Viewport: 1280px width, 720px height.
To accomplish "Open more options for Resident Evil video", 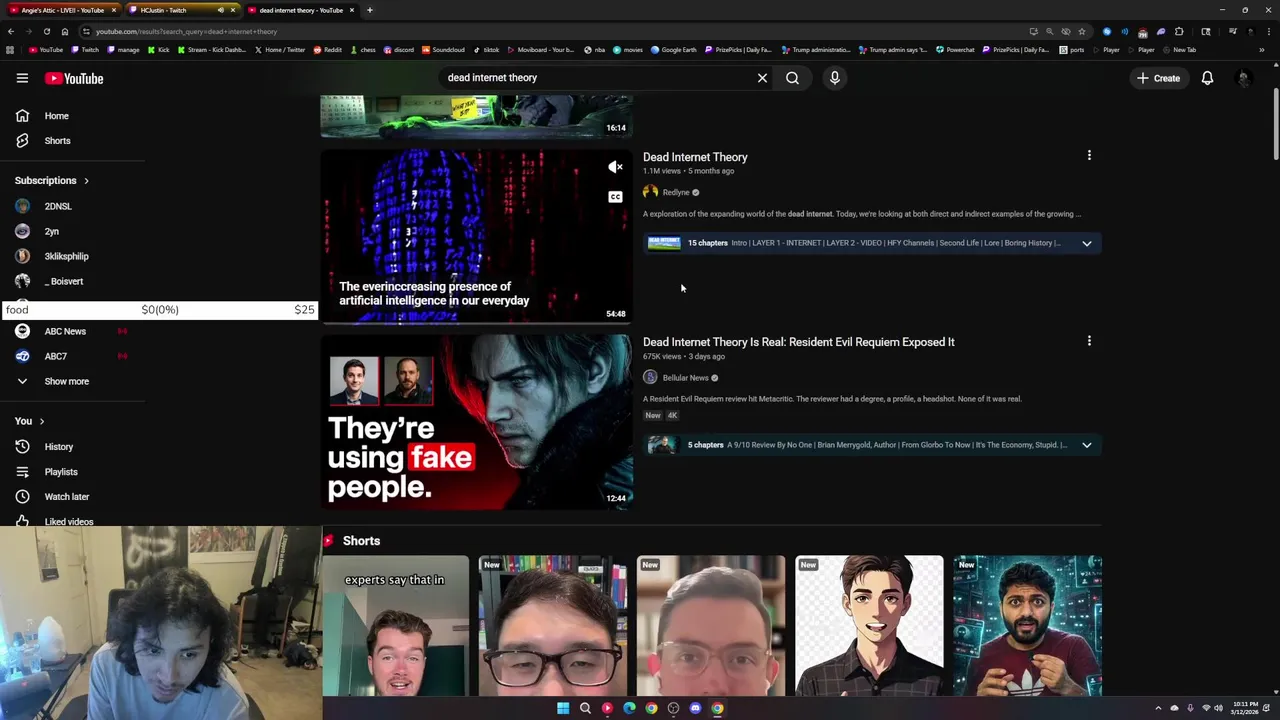I will [1089, 341].
